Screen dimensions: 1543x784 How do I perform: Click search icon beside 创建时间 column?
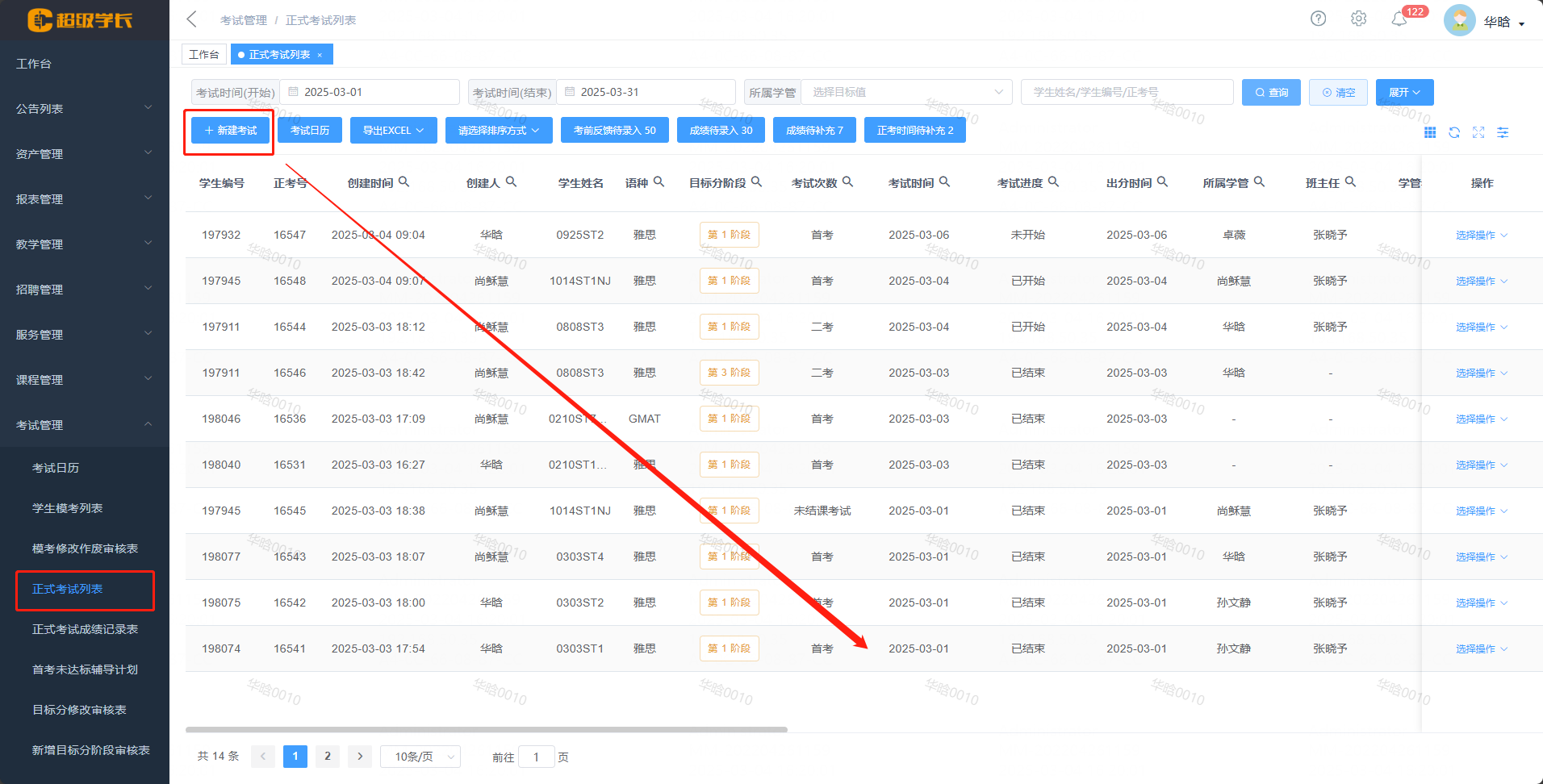[x=404, y=182]
